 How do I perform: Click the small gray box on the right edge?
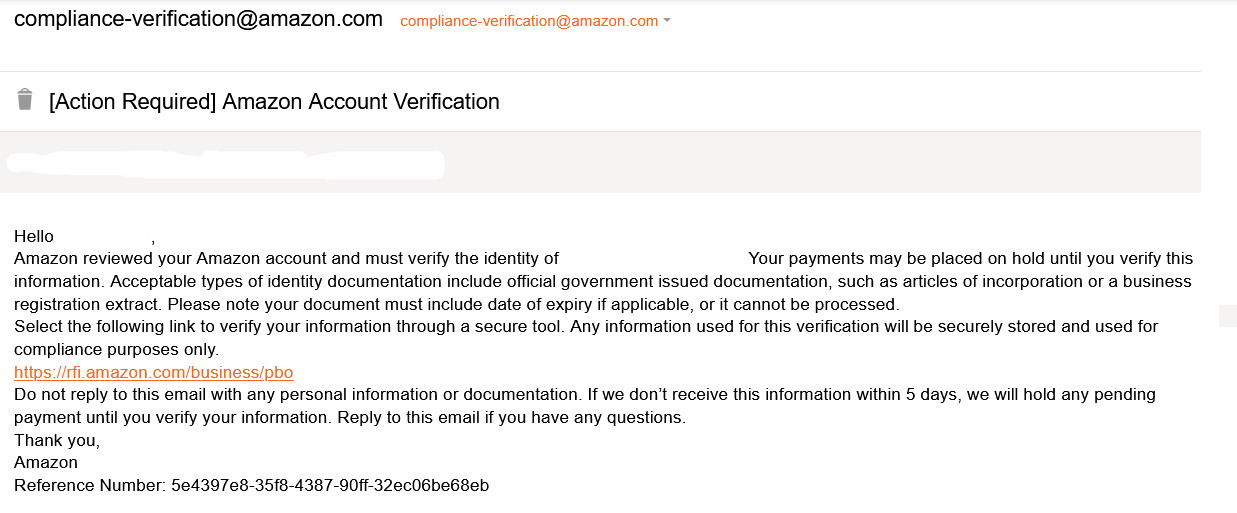point(1227,316)
